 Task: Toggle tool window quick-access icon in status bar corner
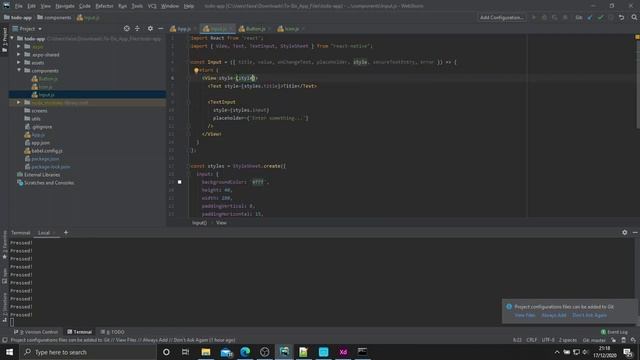[4, 340]
